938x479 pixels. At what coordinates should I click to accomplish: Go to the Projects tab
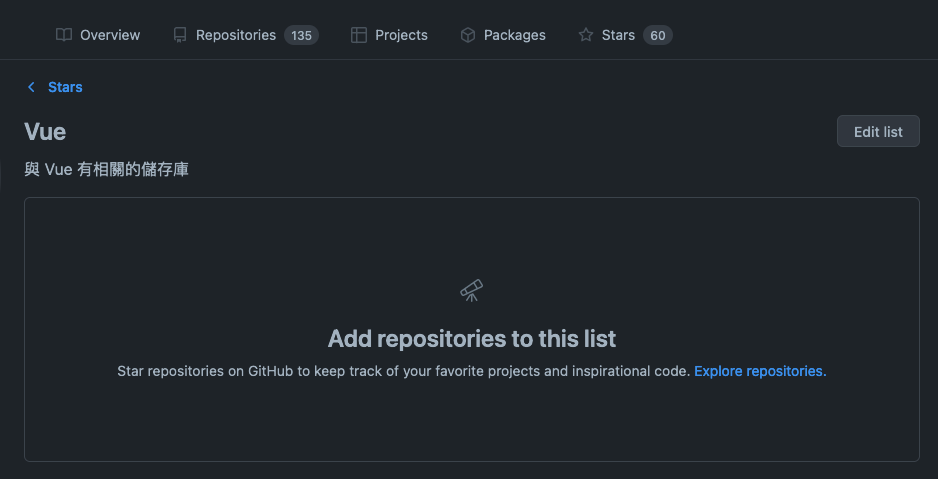click(x=401, y=35)
